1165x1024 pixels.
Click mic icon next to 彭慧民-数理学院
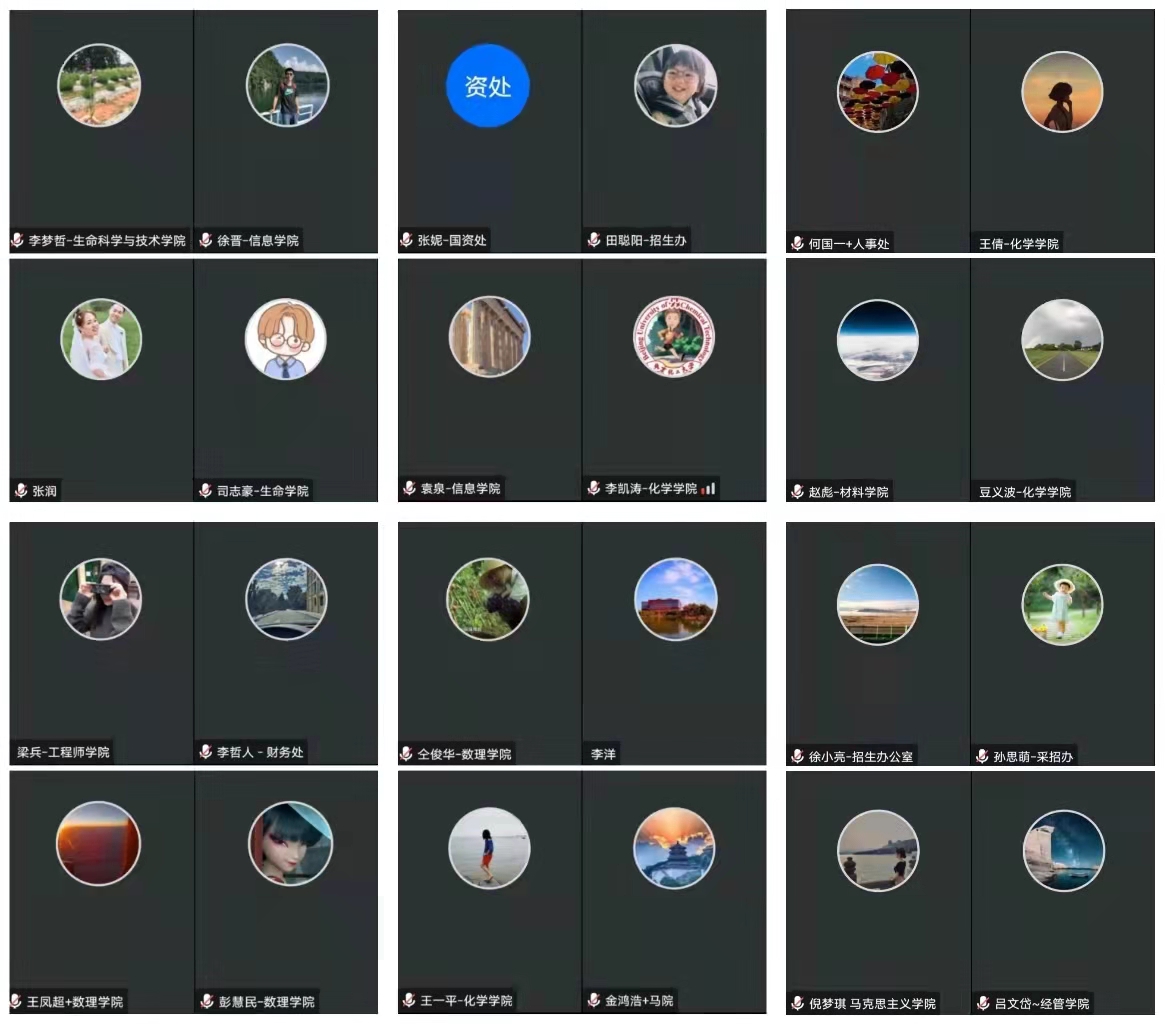point(207,1002)
